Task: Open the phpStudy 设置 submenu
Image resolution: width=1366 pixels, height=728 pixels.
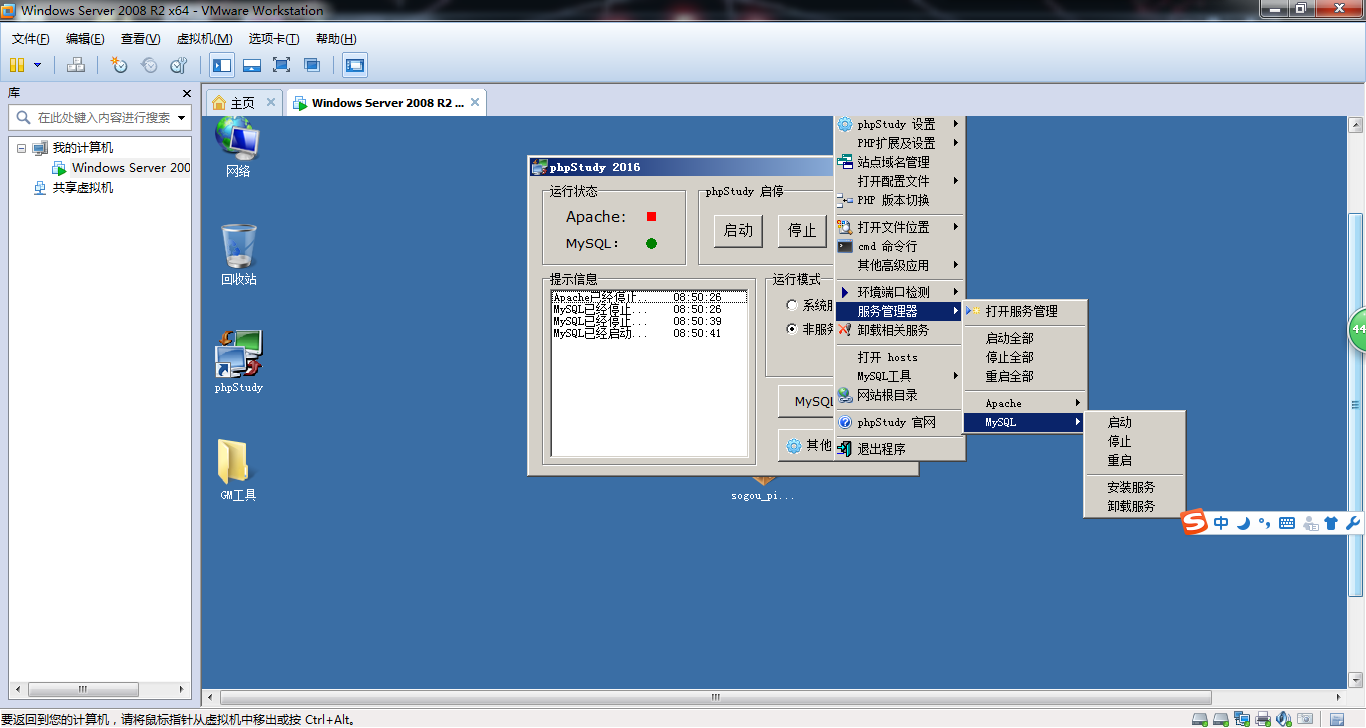Action: tap(900, 124)
